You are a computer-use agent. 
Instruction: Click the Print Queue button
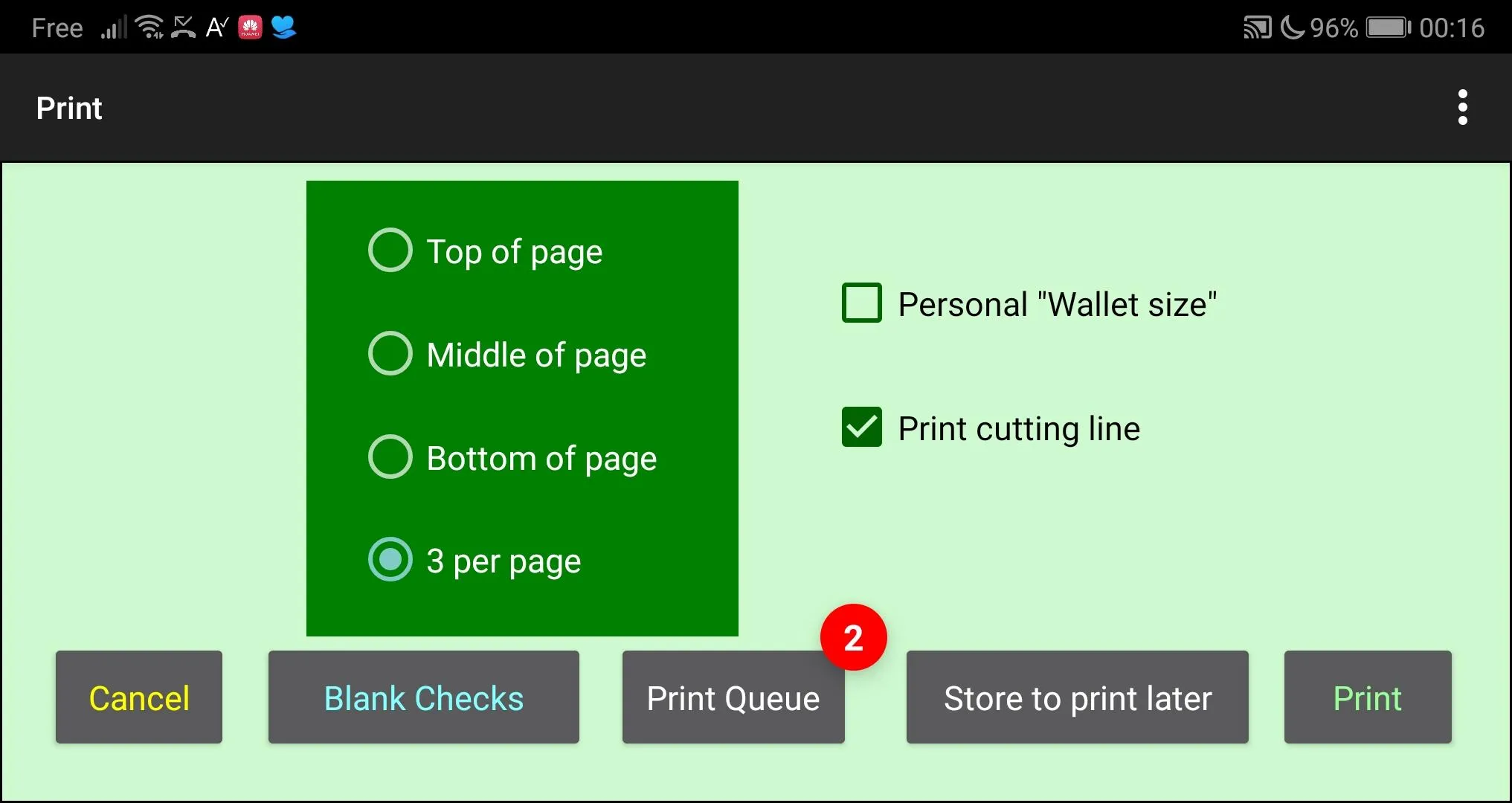pyautogui.click(x=733, y=697)
